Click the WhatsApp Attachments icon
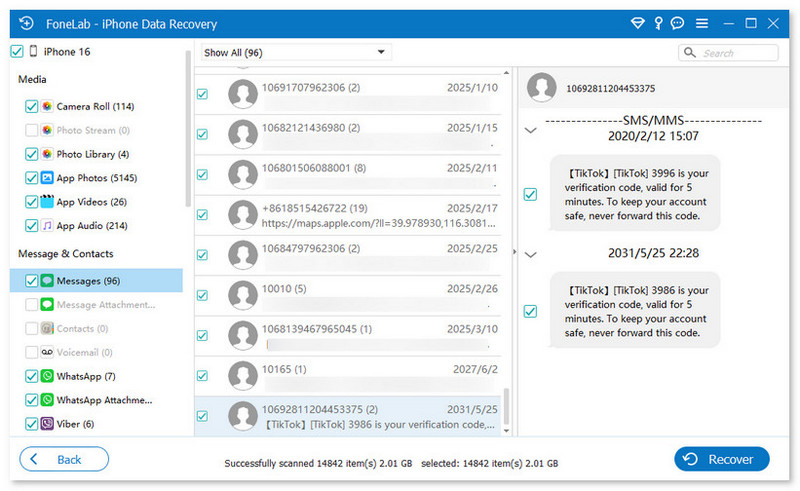800x491 pixels. tap(47, 400)
